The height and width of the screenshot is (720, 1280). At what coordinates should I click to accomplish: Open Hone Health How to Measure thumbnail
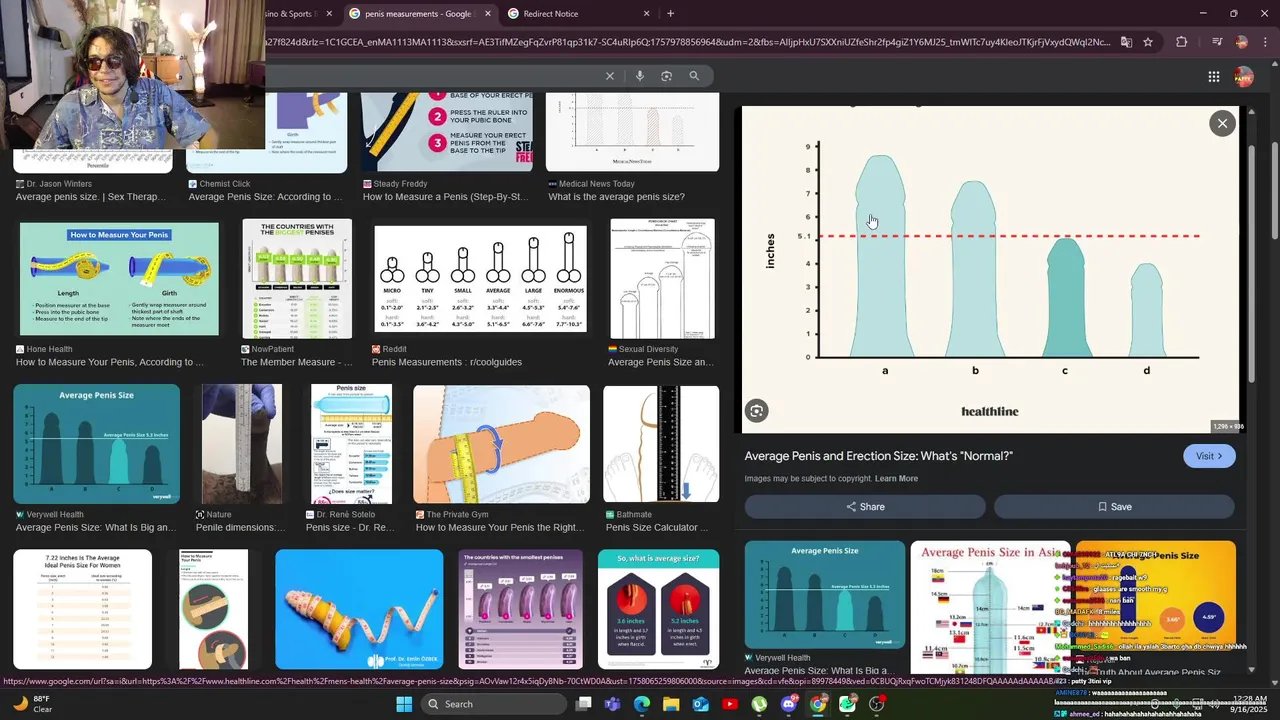tap(119, 279)
